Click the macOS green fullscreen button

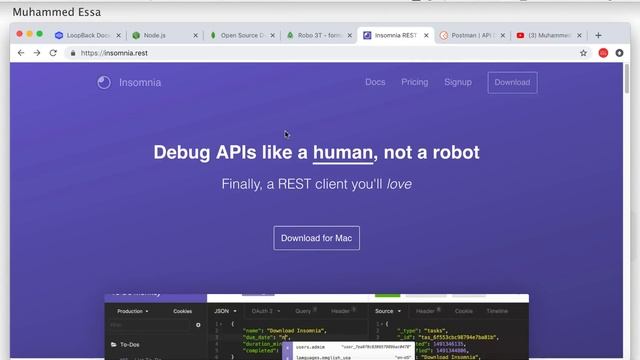[40, 34]
